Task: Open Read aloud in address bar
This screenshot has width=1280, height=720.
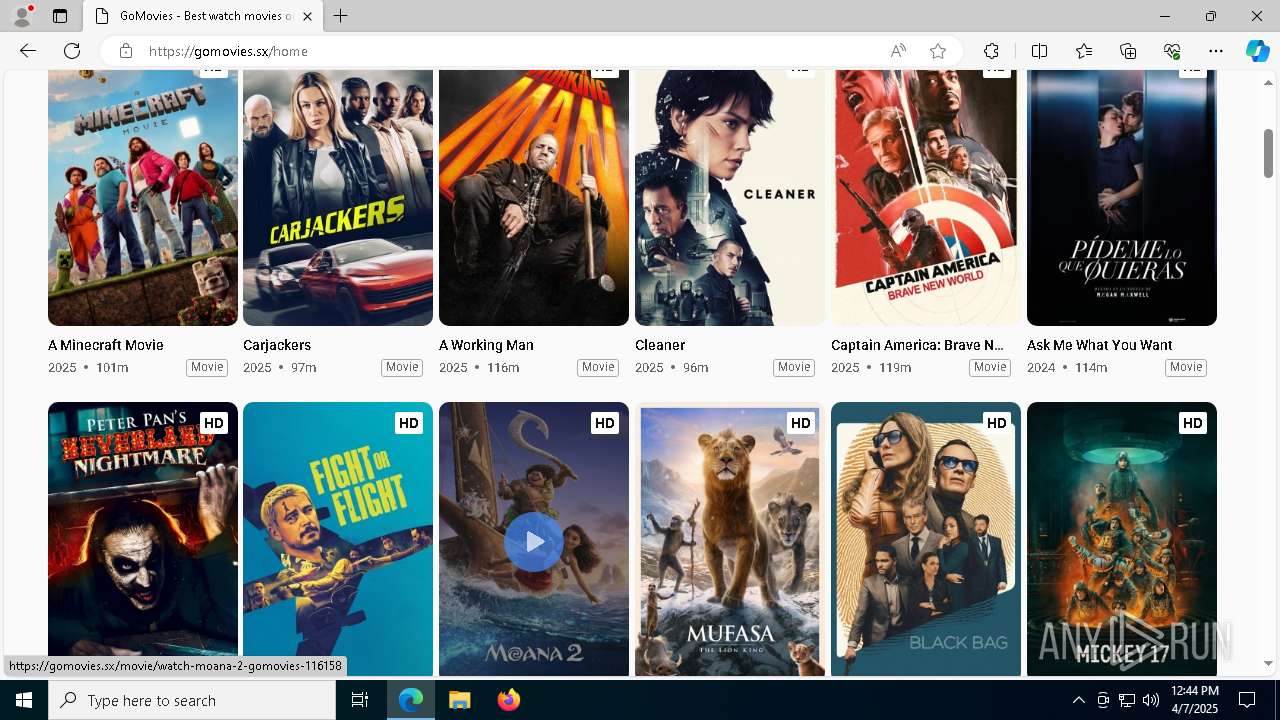Action: [898, 51]
